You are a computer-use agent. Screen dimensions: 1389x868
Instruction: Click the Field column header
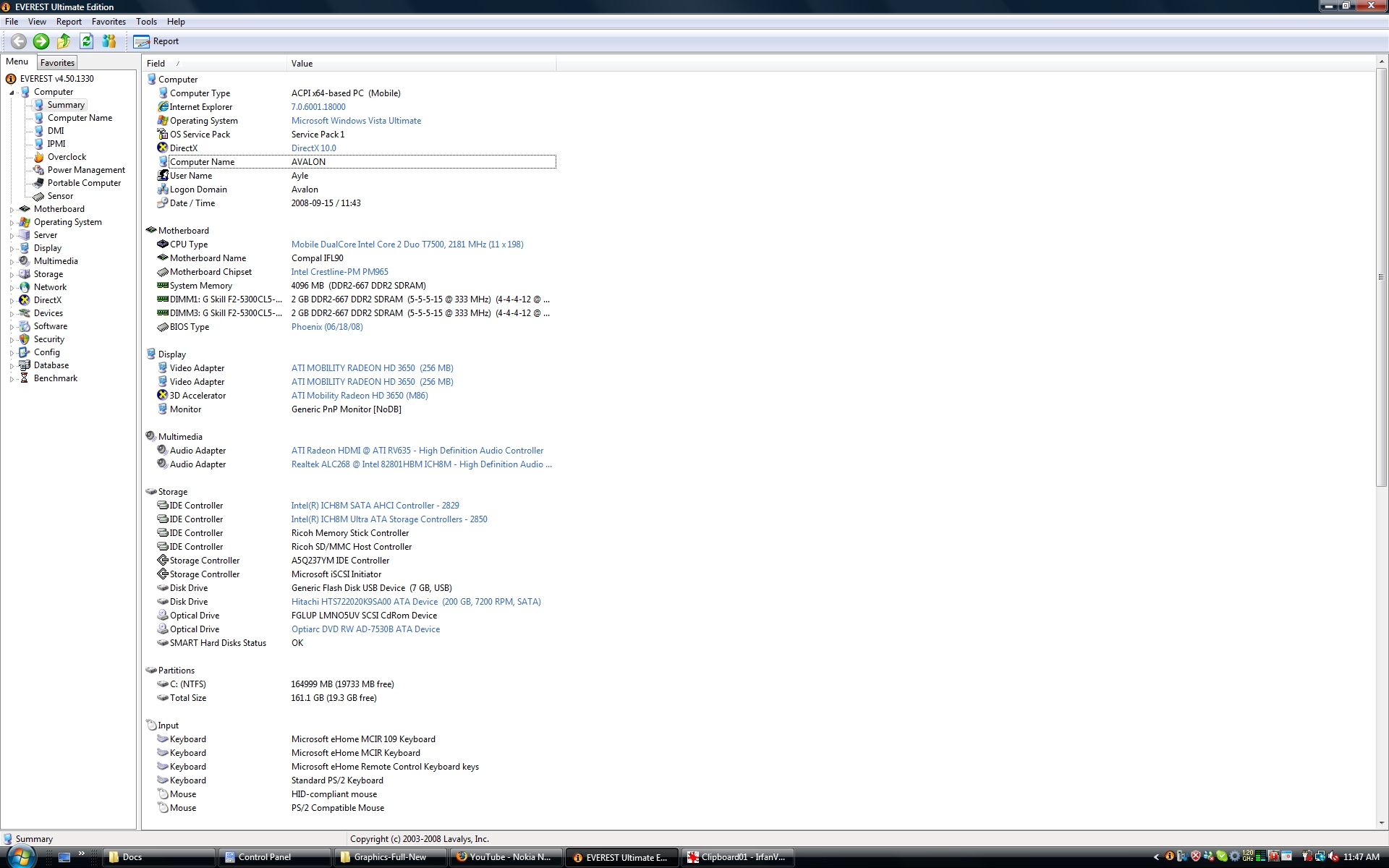214,64
